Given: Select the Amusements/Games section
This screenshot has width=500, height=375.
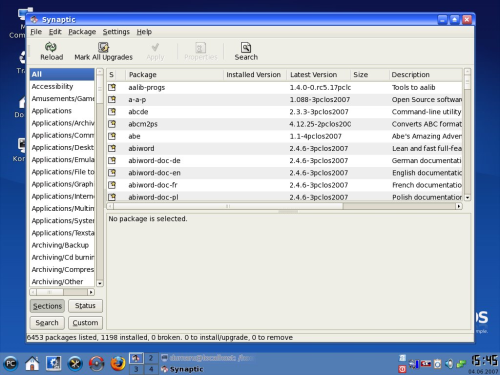Looking at the screenshot, I should 62,99.
